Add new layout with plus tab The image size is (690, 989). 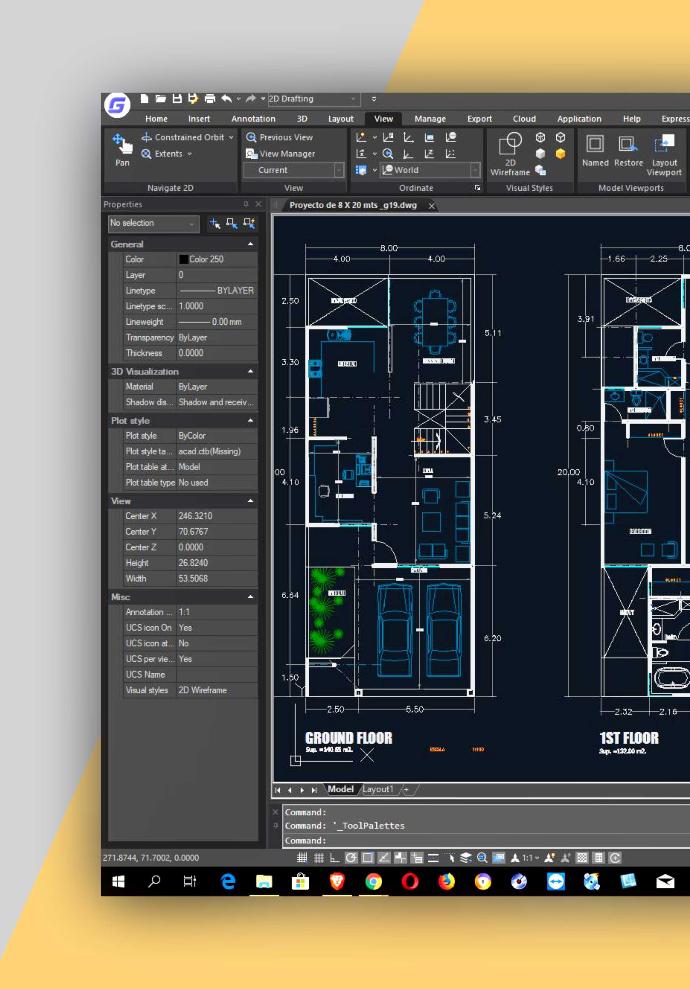click(x=406, y=789)
